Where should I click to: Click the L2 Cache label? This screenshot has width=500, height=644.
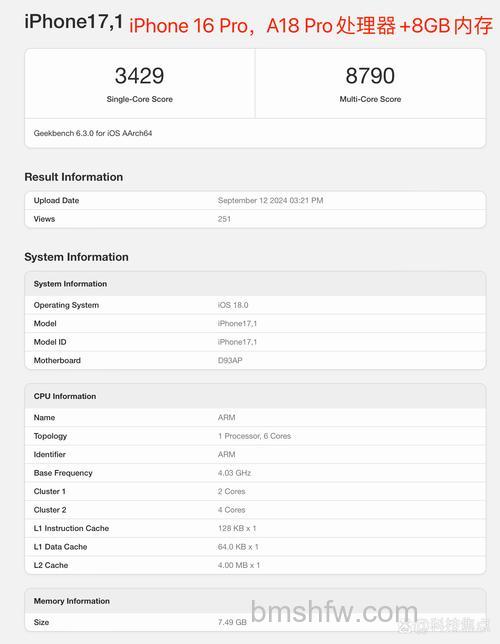pos(51,566)
